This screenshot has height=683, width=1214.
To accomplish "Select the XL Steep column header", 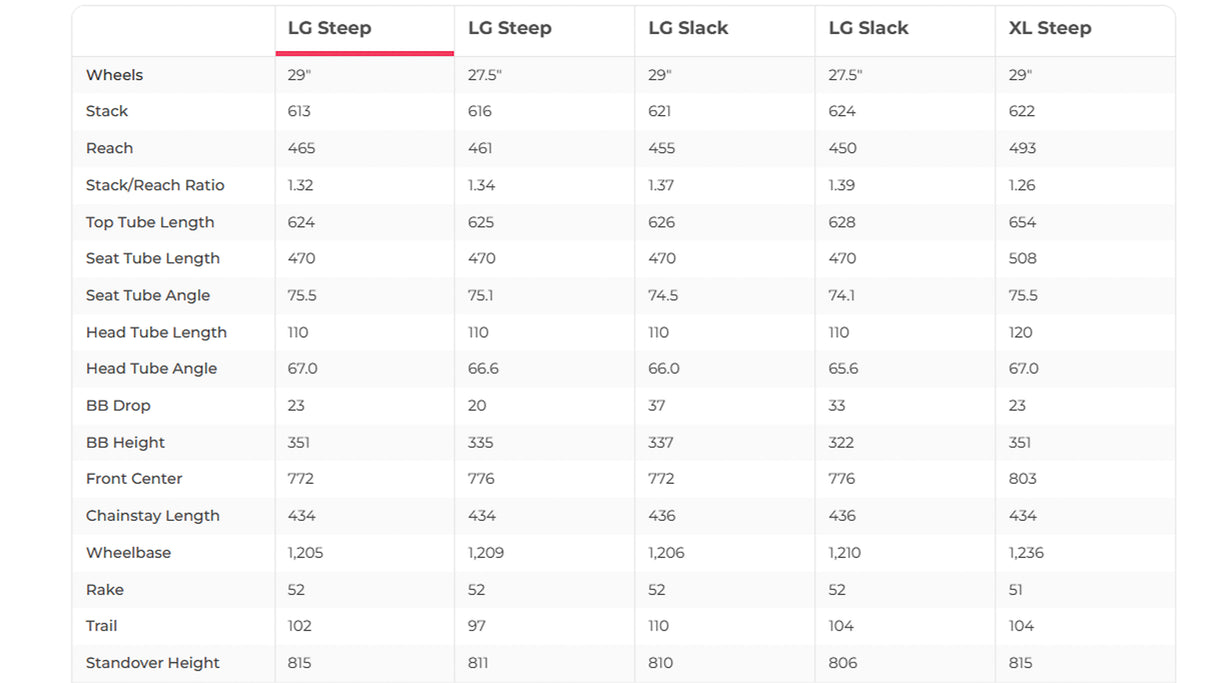I will point(1049,28).
